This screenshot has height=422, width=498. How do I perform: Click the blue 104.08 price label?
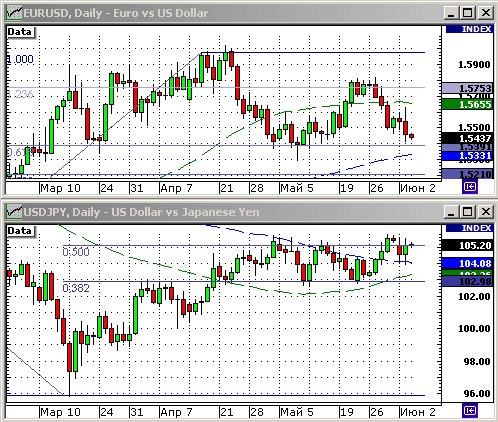[467, 264]
